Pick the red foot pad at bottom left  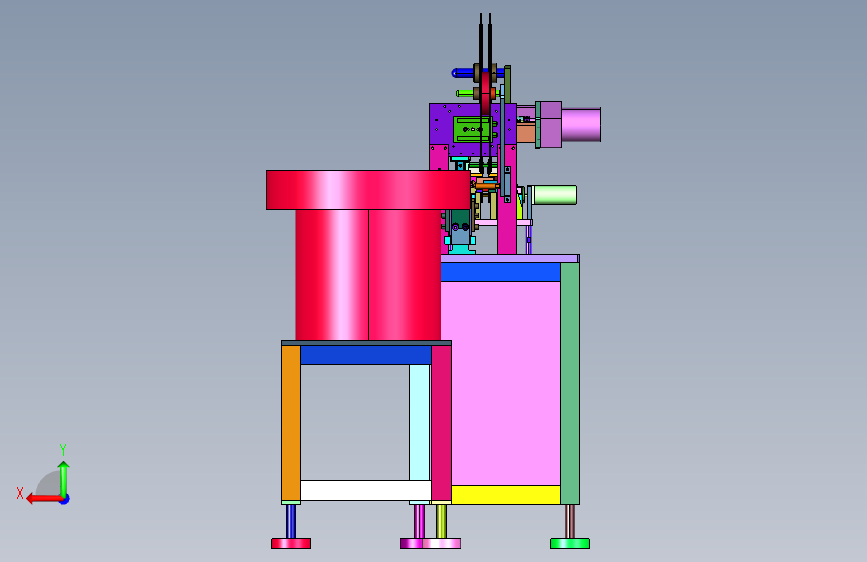pos(291,544)
